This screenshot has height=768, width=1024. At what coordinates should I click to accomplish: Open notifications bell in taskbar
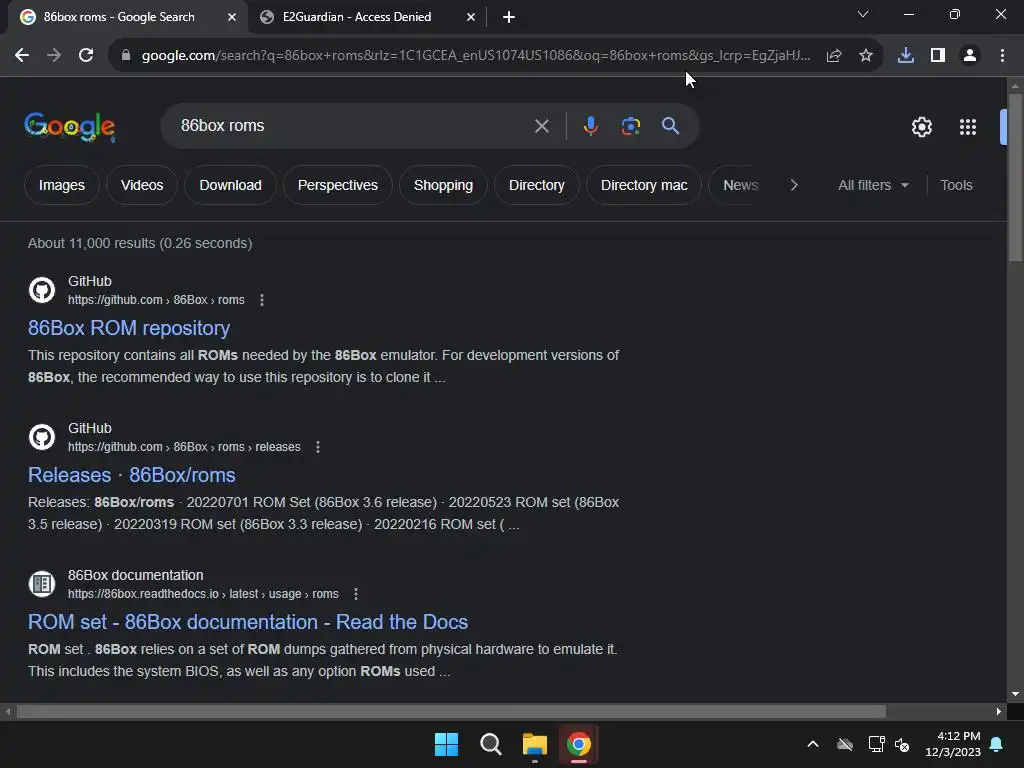pos(996,744)
